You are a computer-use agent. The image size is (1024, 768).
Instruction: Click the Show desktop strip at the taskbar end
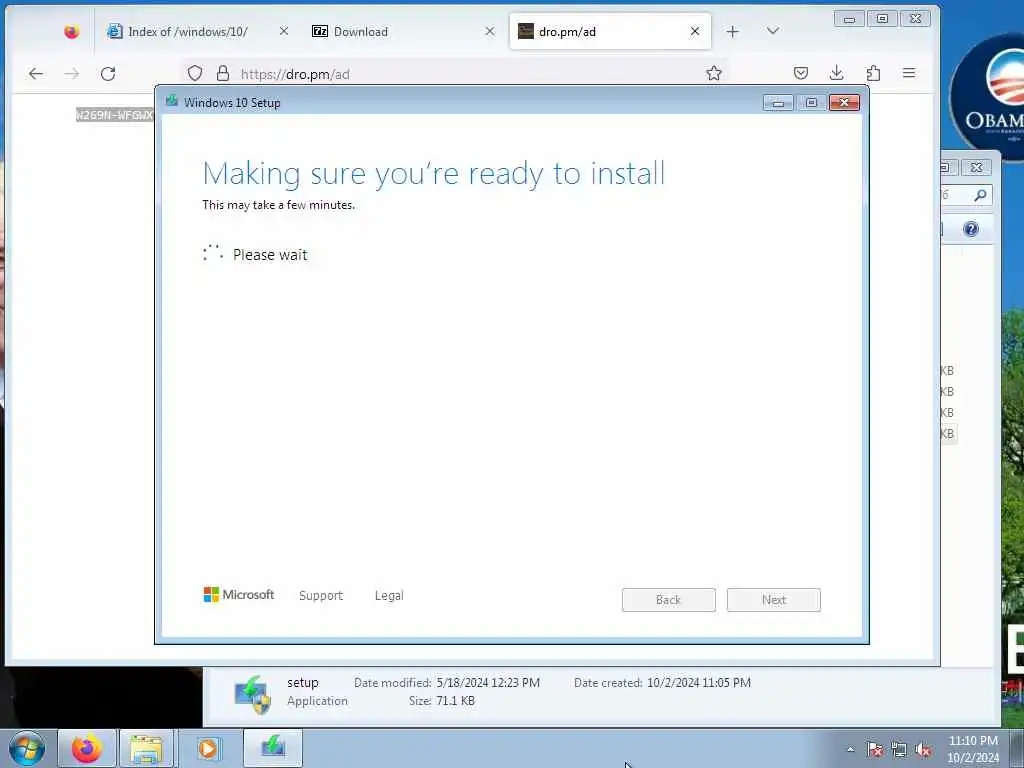pos(1017,748)
